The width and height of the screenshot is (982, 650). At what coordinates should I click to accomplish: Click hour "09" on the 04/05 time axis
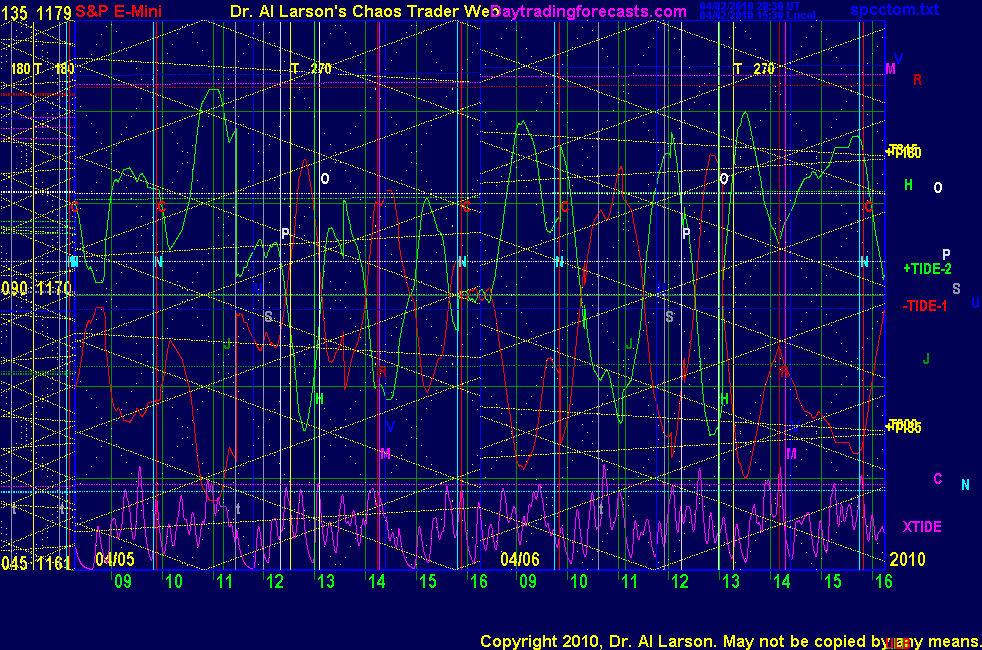pos(123,581)
